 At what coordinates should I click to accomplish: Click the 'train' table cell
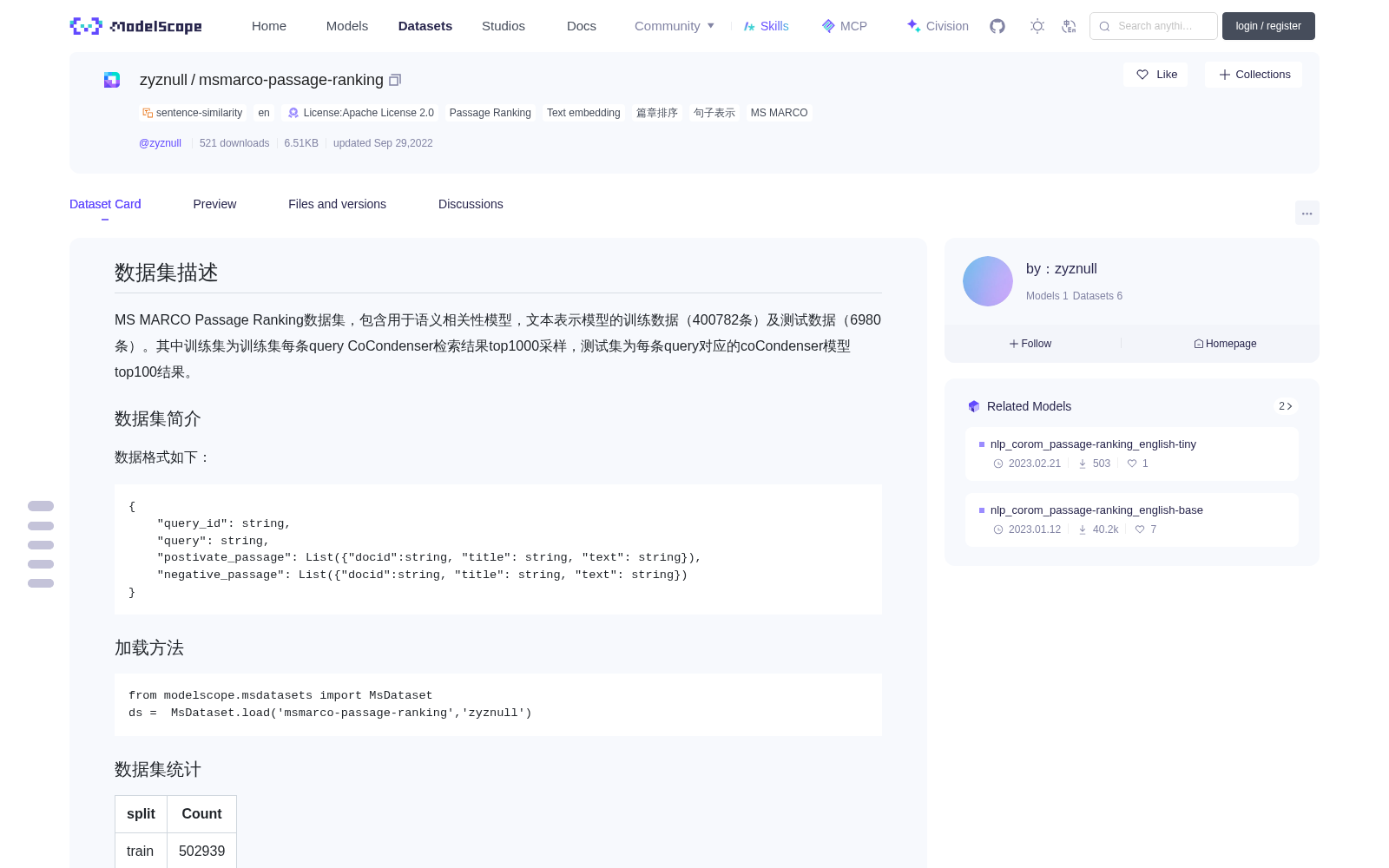pyautogui.click(x=141, y=852)
